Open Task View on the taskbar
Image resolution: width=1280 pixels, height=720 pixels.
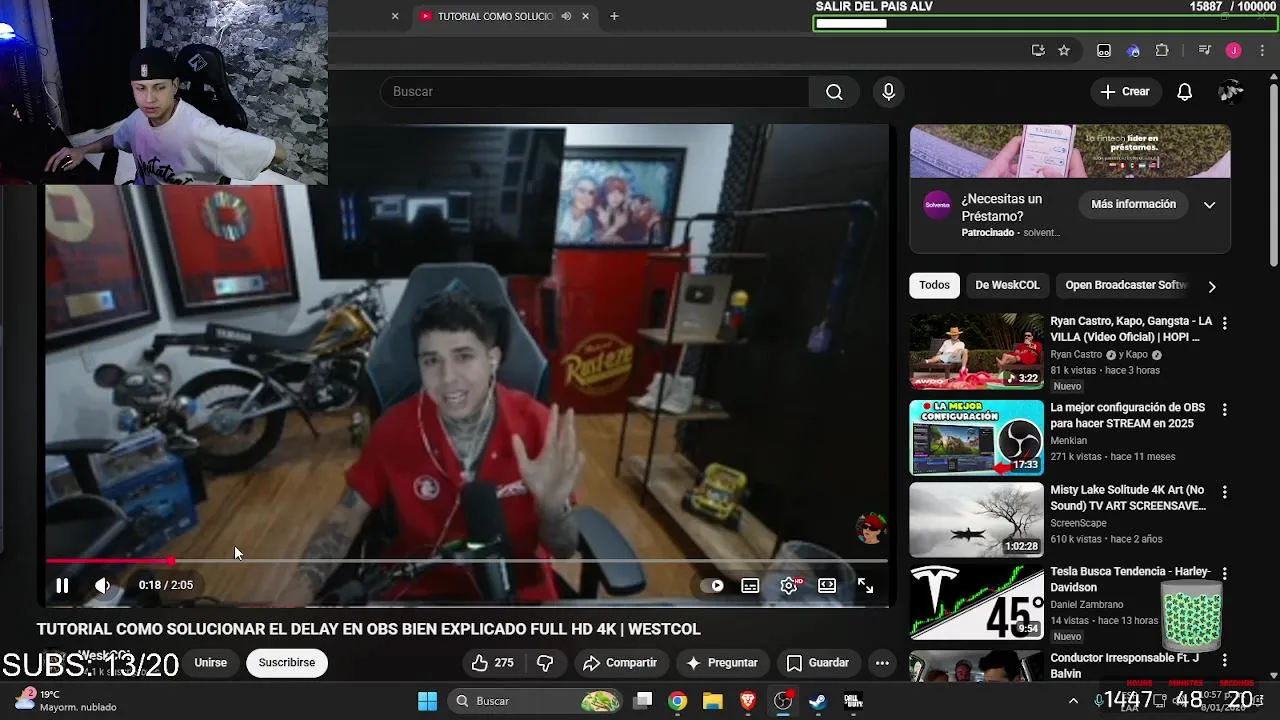coord(643,701)
